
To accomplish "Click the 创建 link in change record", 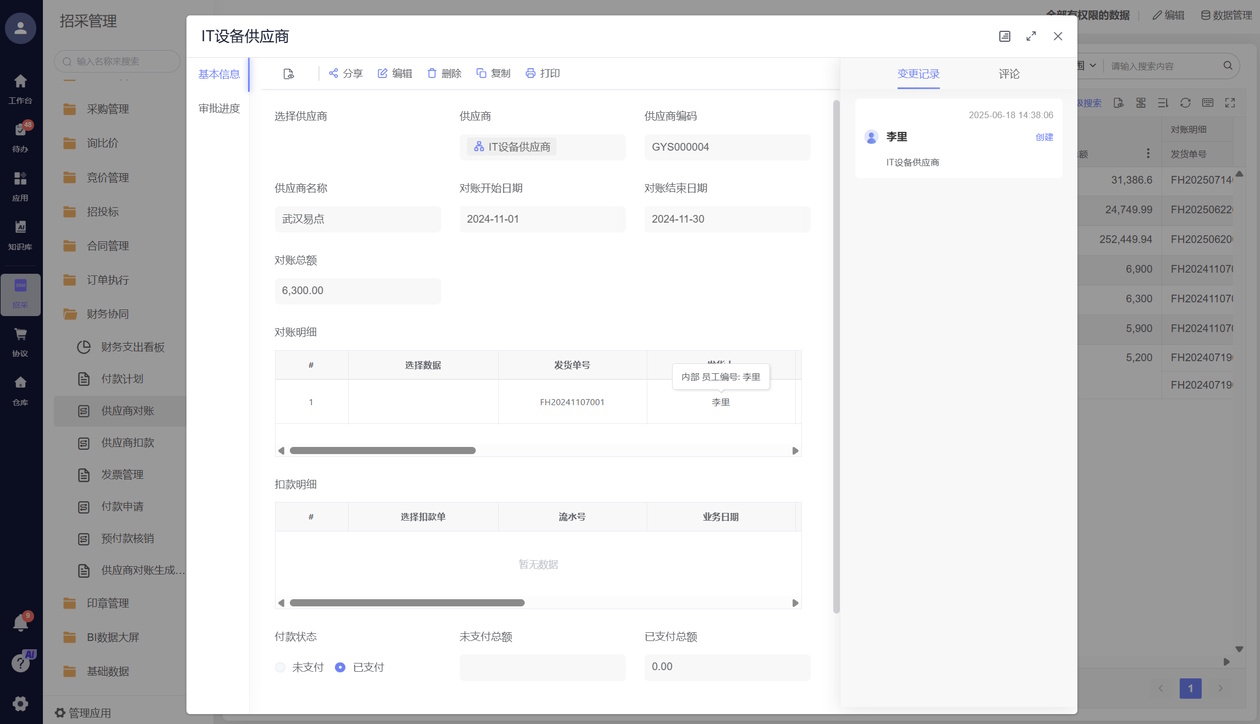I will pos(1044,137).
